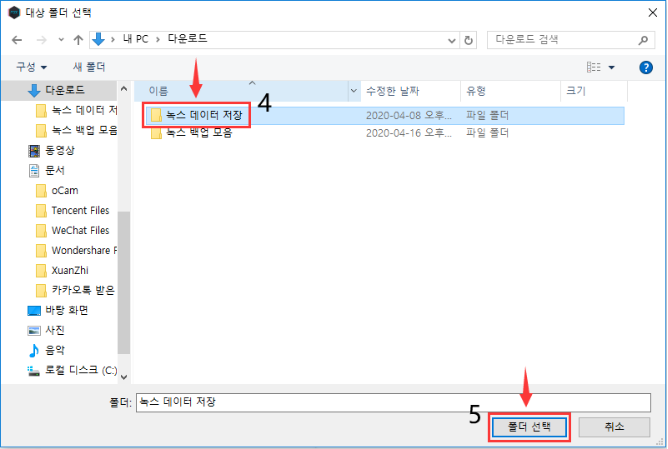
Task: Click the back navigation arrow
Action: (17, 40)
